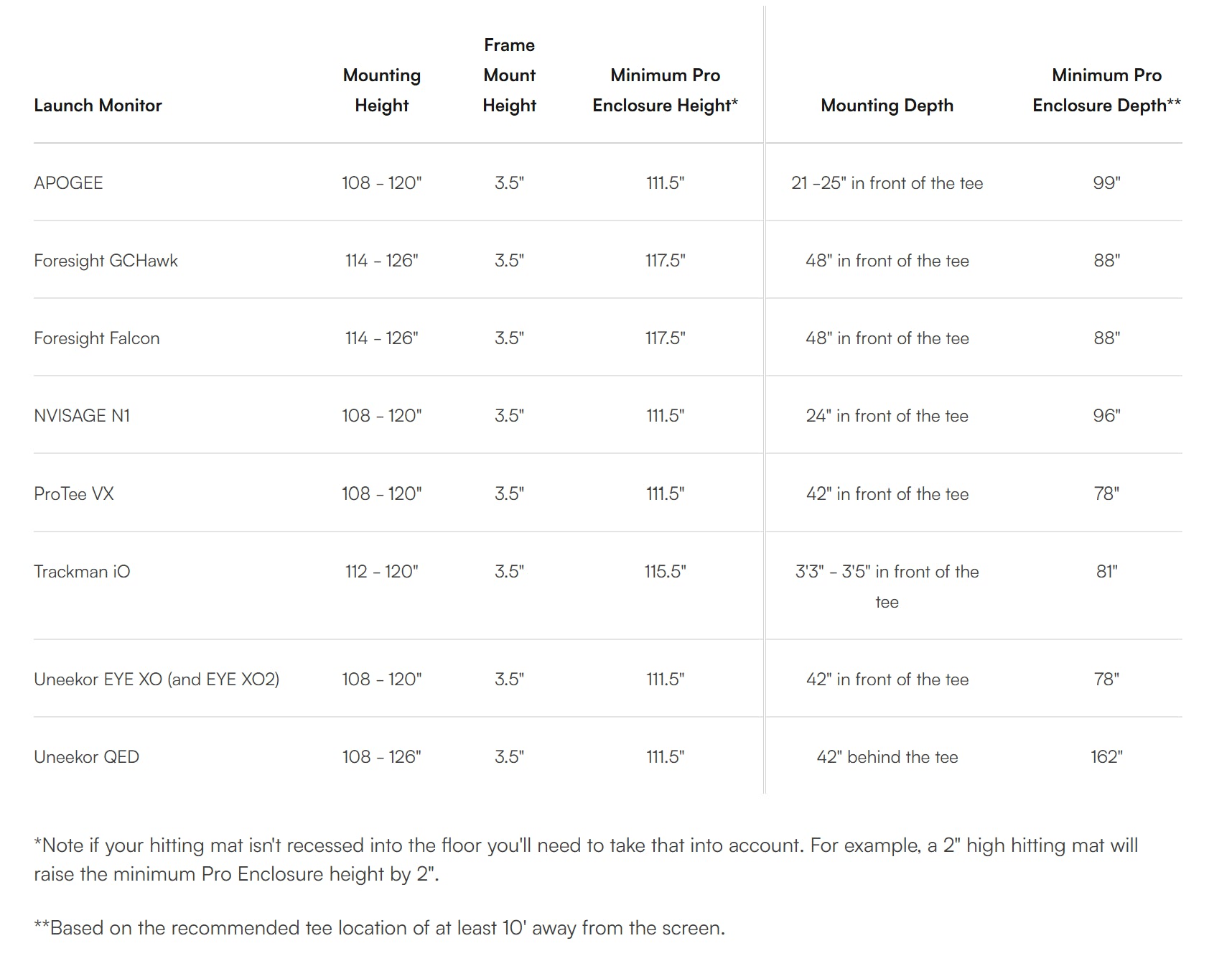Click the 162" enclosure depth value
This screenshot has width=1232, height=974.
point(1107,757)
